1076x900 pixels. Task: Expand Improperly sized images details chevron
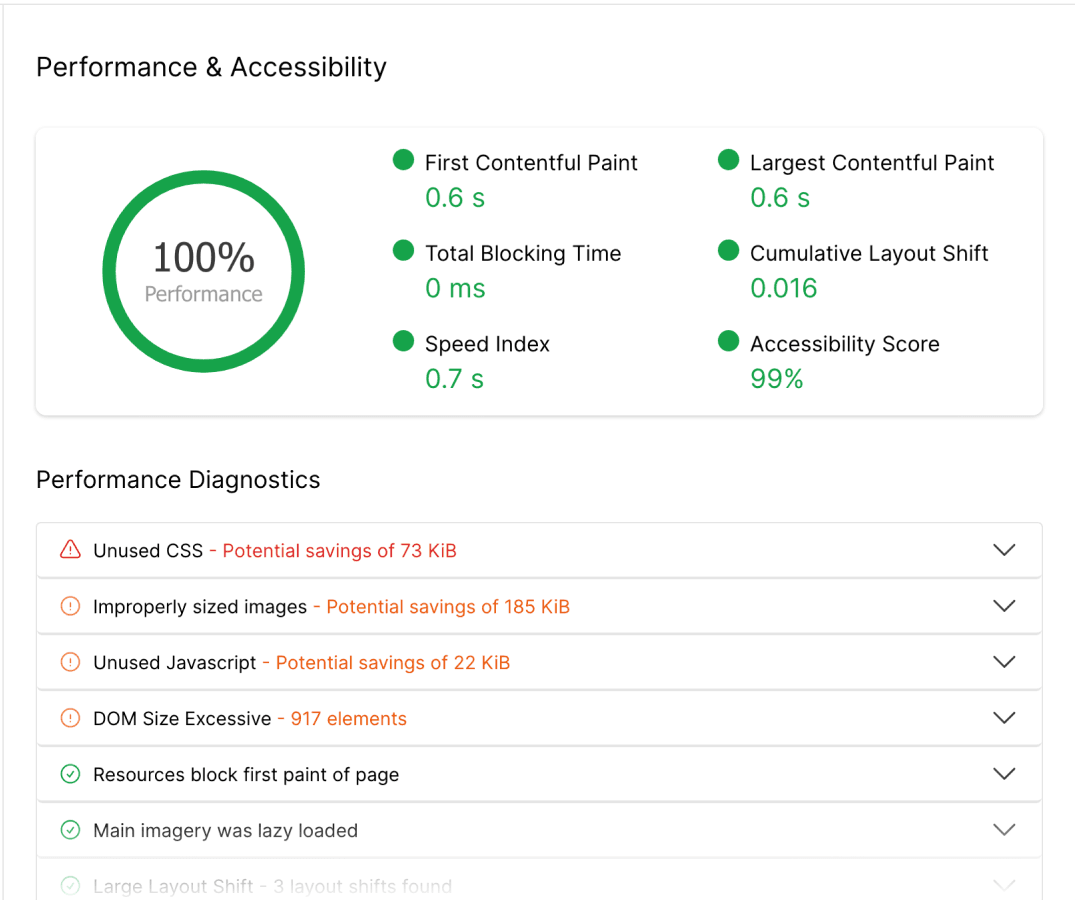click(1004, 606)
